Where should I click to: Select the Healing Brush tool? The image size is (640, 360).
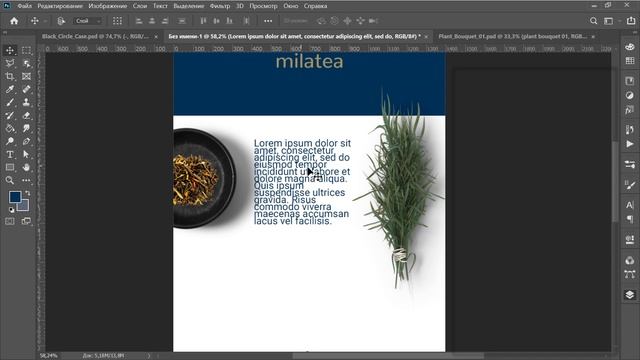[26, 89]
